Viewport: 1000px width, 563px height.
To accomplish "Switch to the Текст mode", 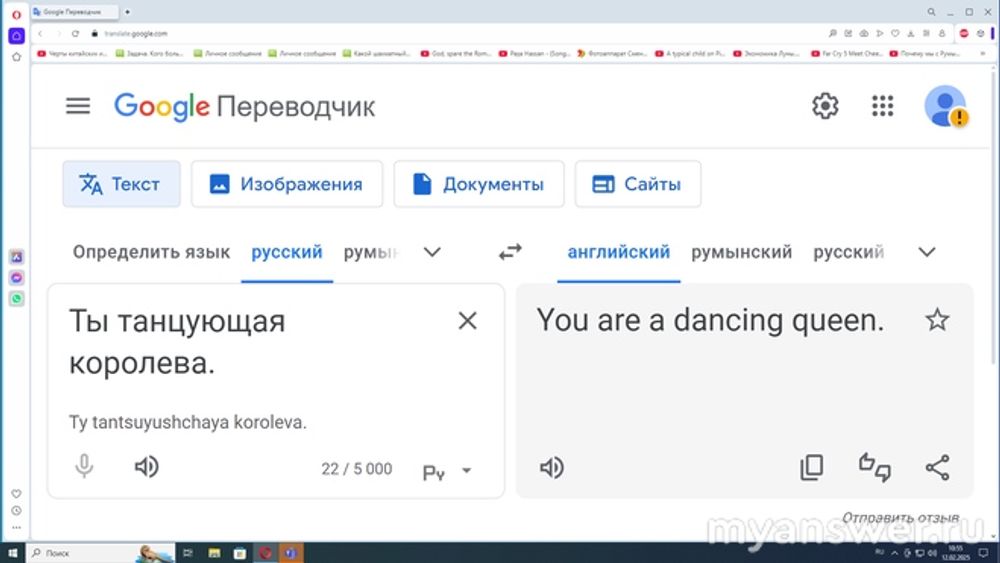I will pos(121,184).
